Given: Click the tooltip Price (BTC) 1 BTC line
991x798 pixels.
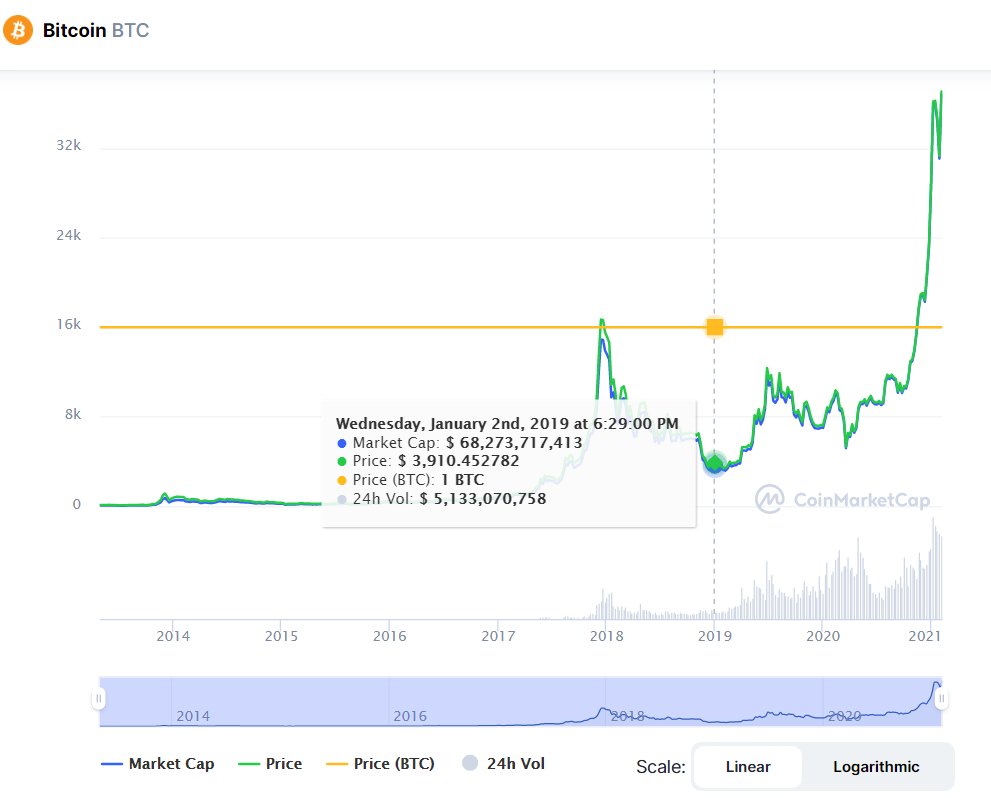Looking at the screenshot, I should [411, 480].
